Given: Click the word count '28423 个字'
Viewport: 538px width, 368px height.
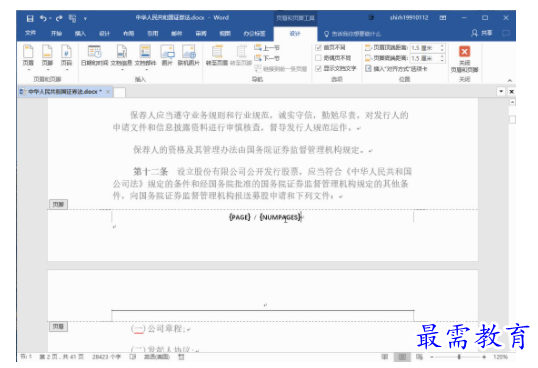Looking at the screenshot, I should tap(106, 357).
